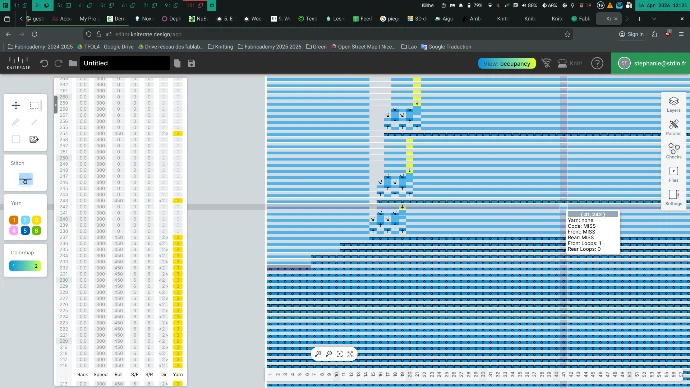Click the Untitled project name field

click(125, 63)
